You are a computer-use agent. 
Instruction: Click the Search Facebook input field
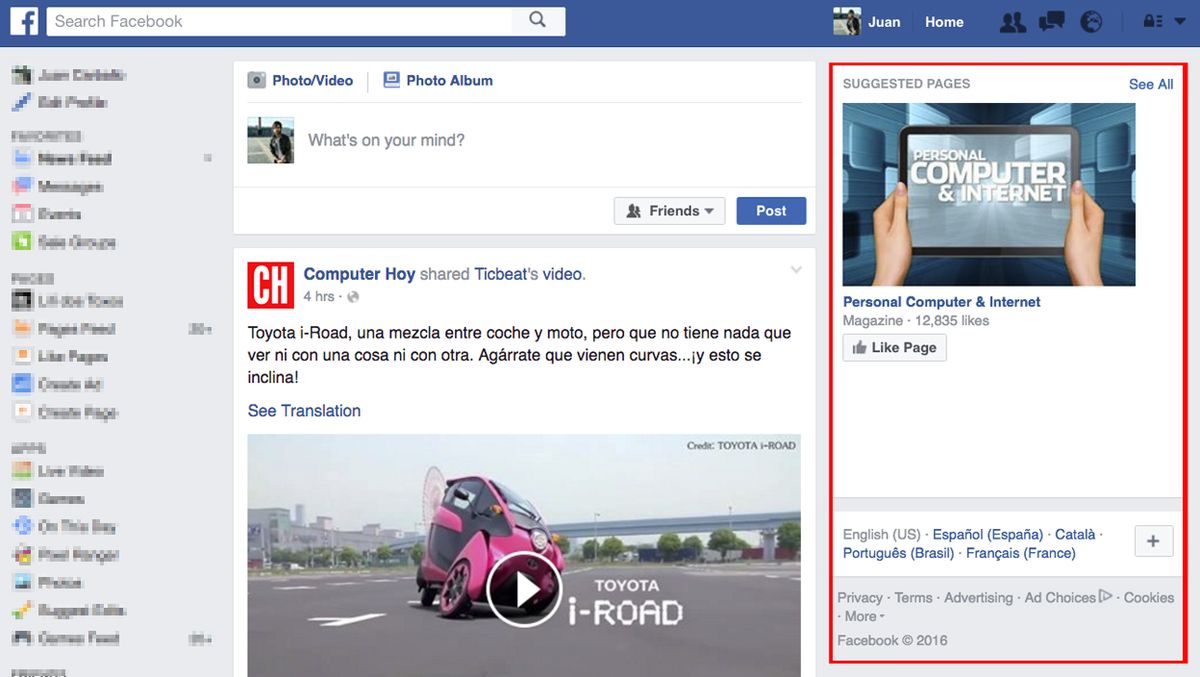click(280, 21)
